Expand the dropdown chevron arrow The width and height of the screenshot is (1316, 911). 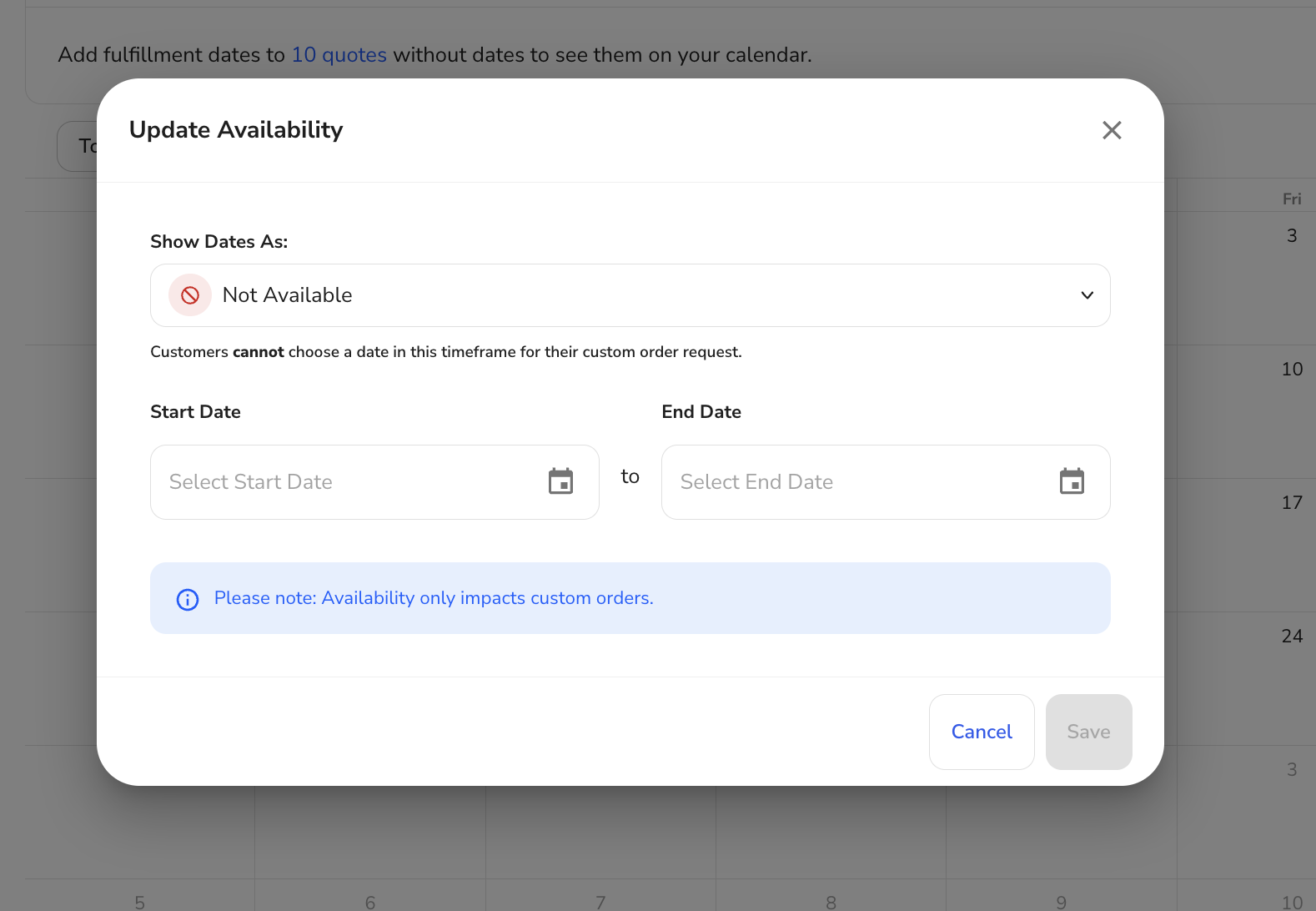(1087, 295)
